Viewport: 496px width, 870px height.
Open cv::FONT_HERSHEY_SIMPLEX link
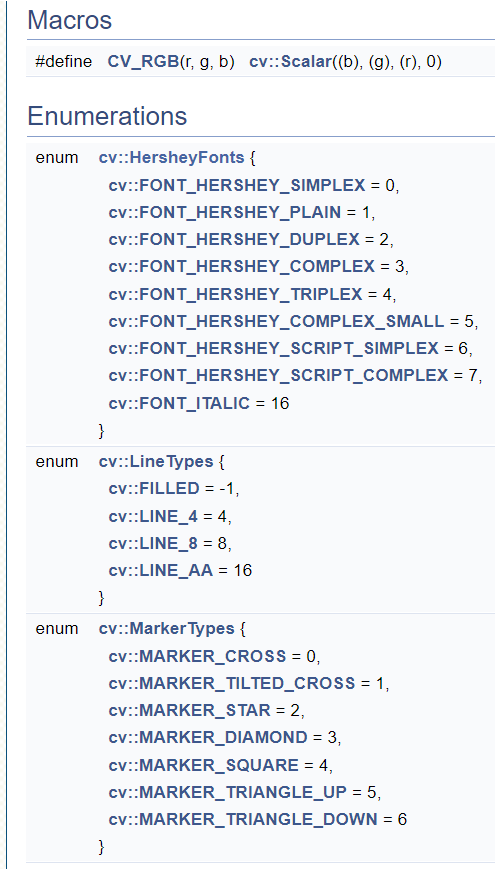(x=237, y=185)
